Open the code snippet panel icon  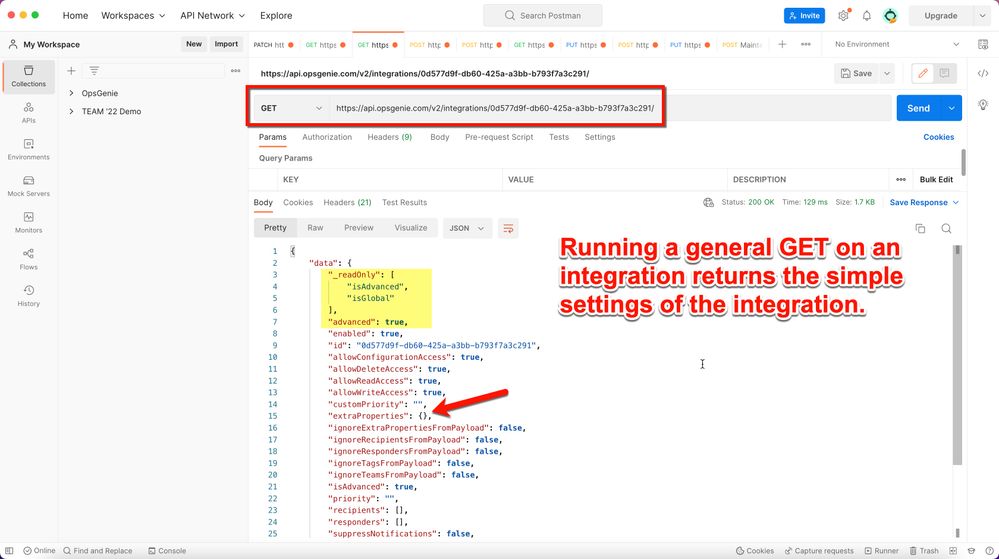[x=983, y=73]
